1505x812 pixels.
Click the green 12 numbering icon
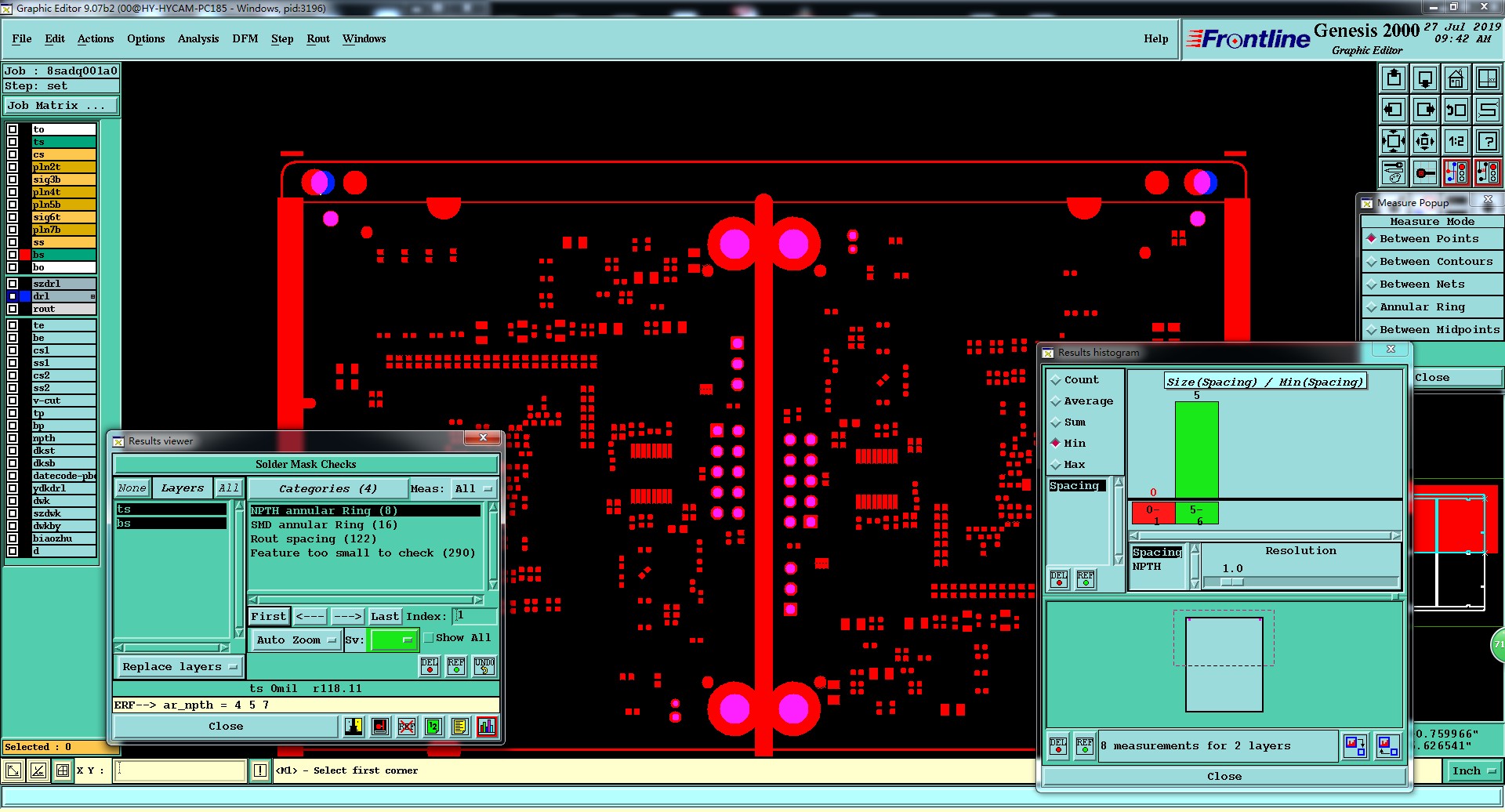point(433,727)
